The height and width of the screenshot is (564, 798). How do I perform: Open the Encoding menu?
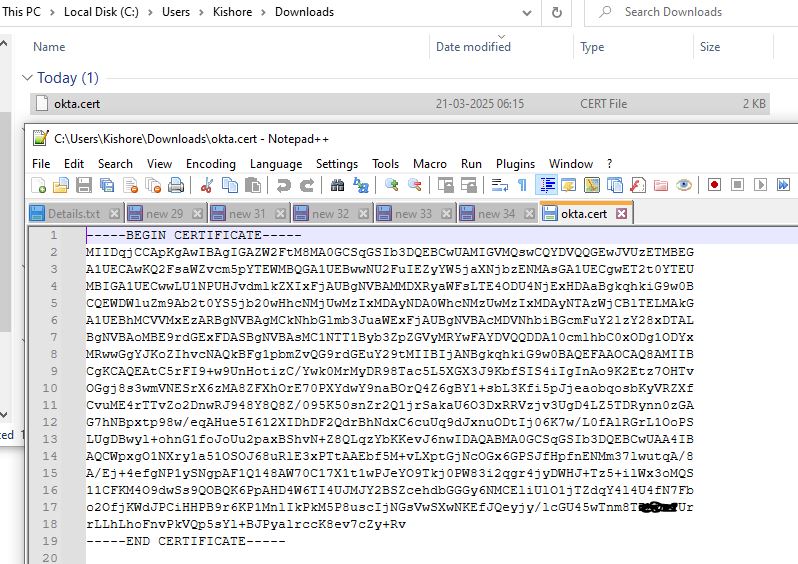click(x=210, y=163)
